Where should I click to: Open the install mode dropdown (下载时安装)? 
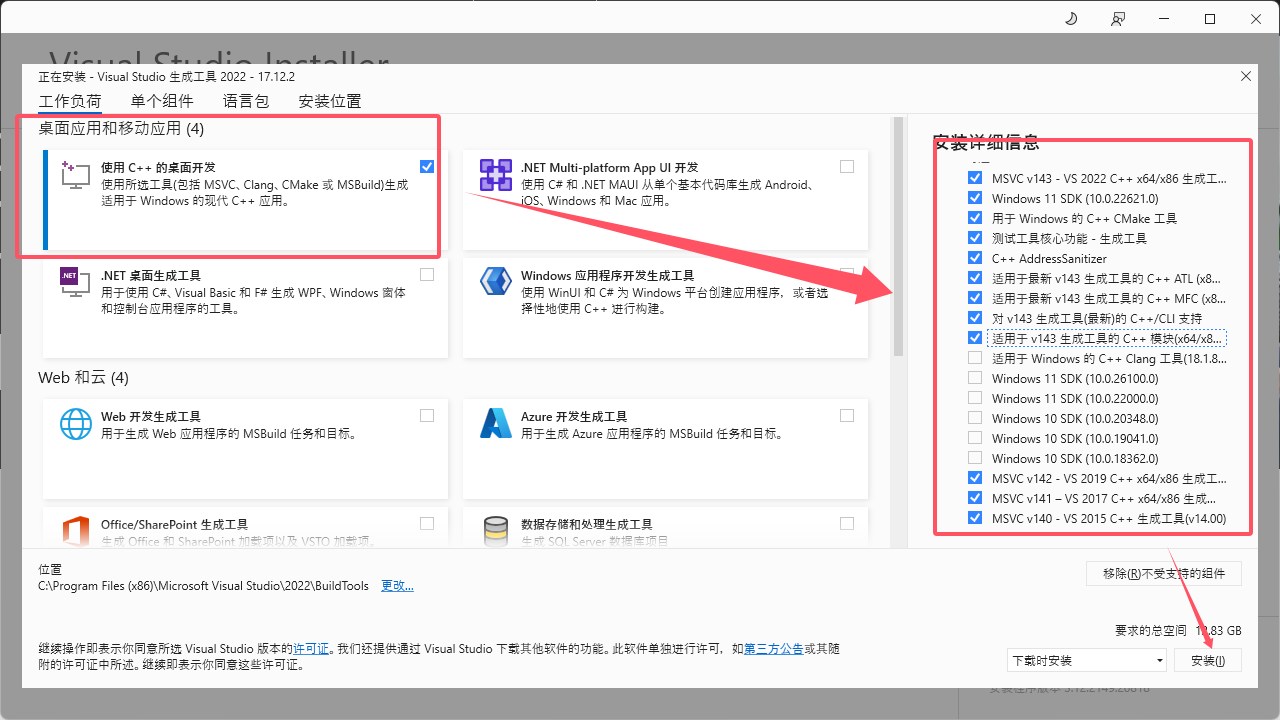coord(1087,660)
